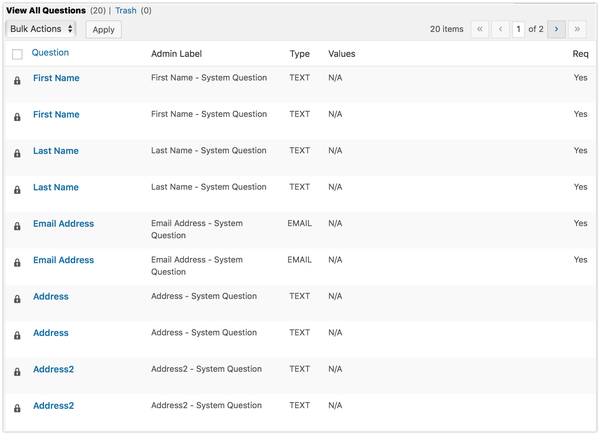The height and width of the screenshot is (435, 600).
Task: Open the Trash view link
Action: click(x=126, y=11)
